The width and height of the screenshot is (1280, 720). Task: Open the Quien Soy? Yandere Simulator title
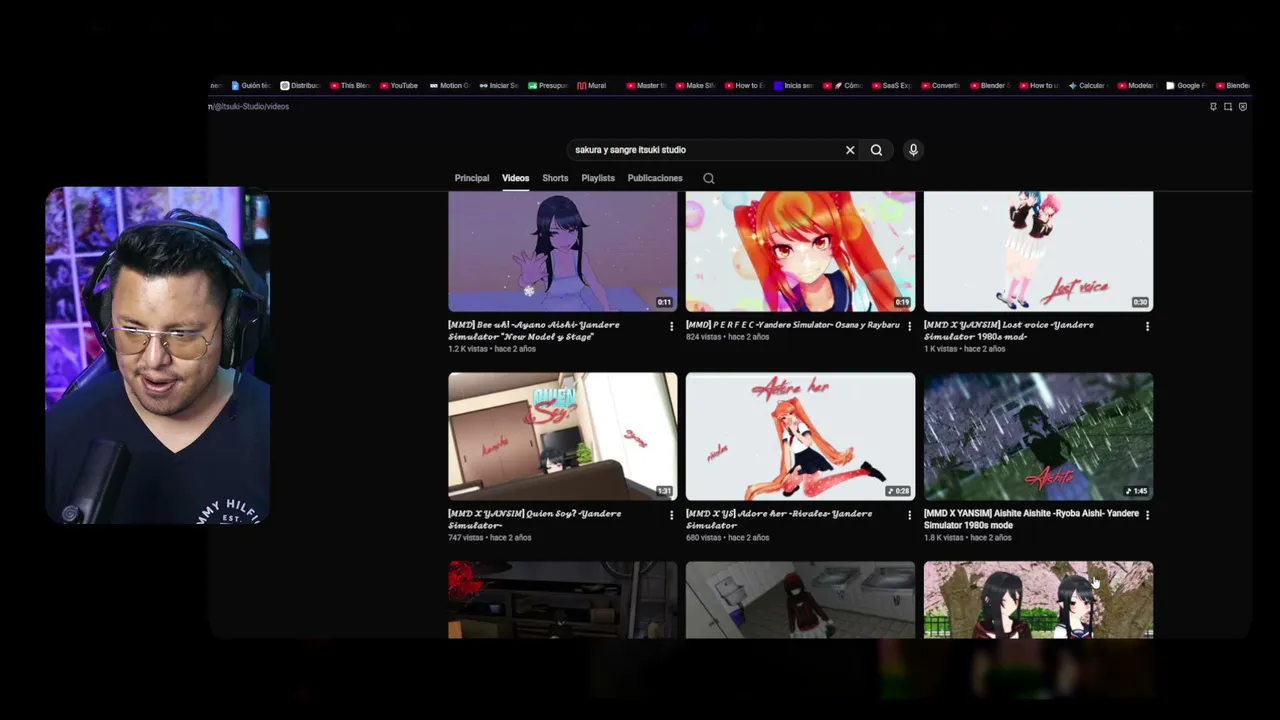click(535, 519)
